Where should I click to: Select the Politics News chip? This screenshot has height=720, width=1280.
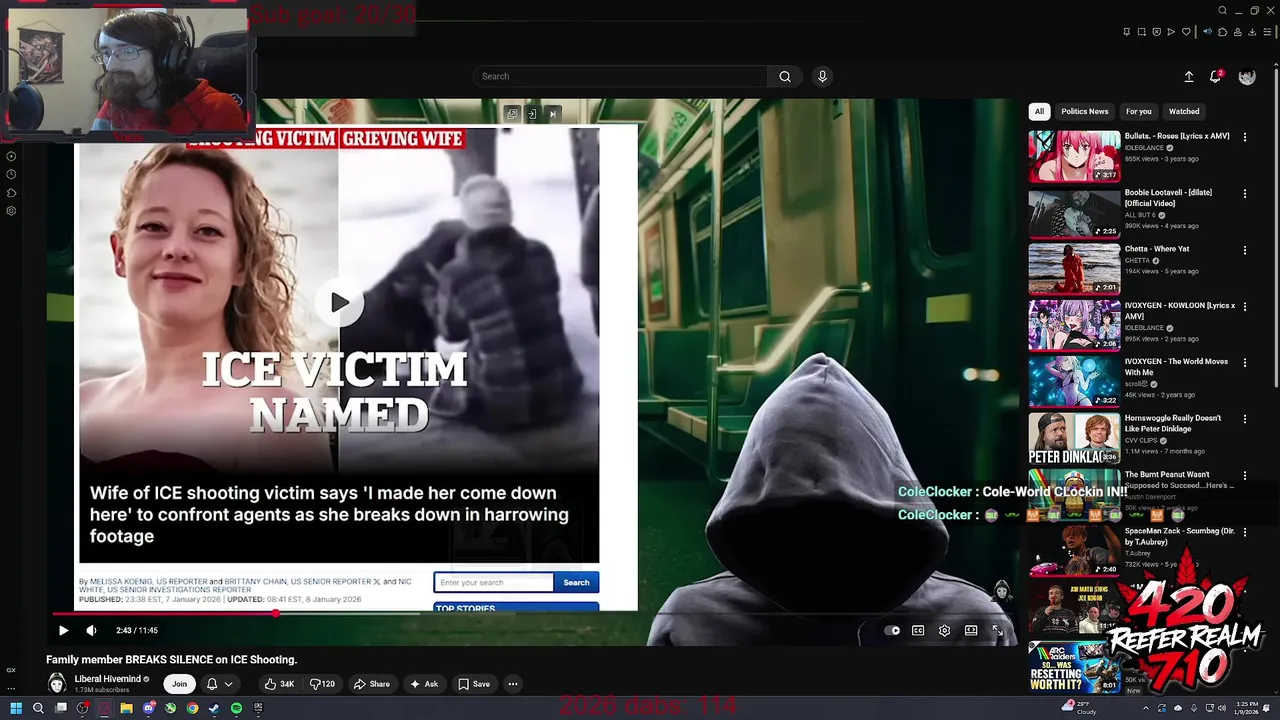pyautogui.click(x=1084, y=111)
